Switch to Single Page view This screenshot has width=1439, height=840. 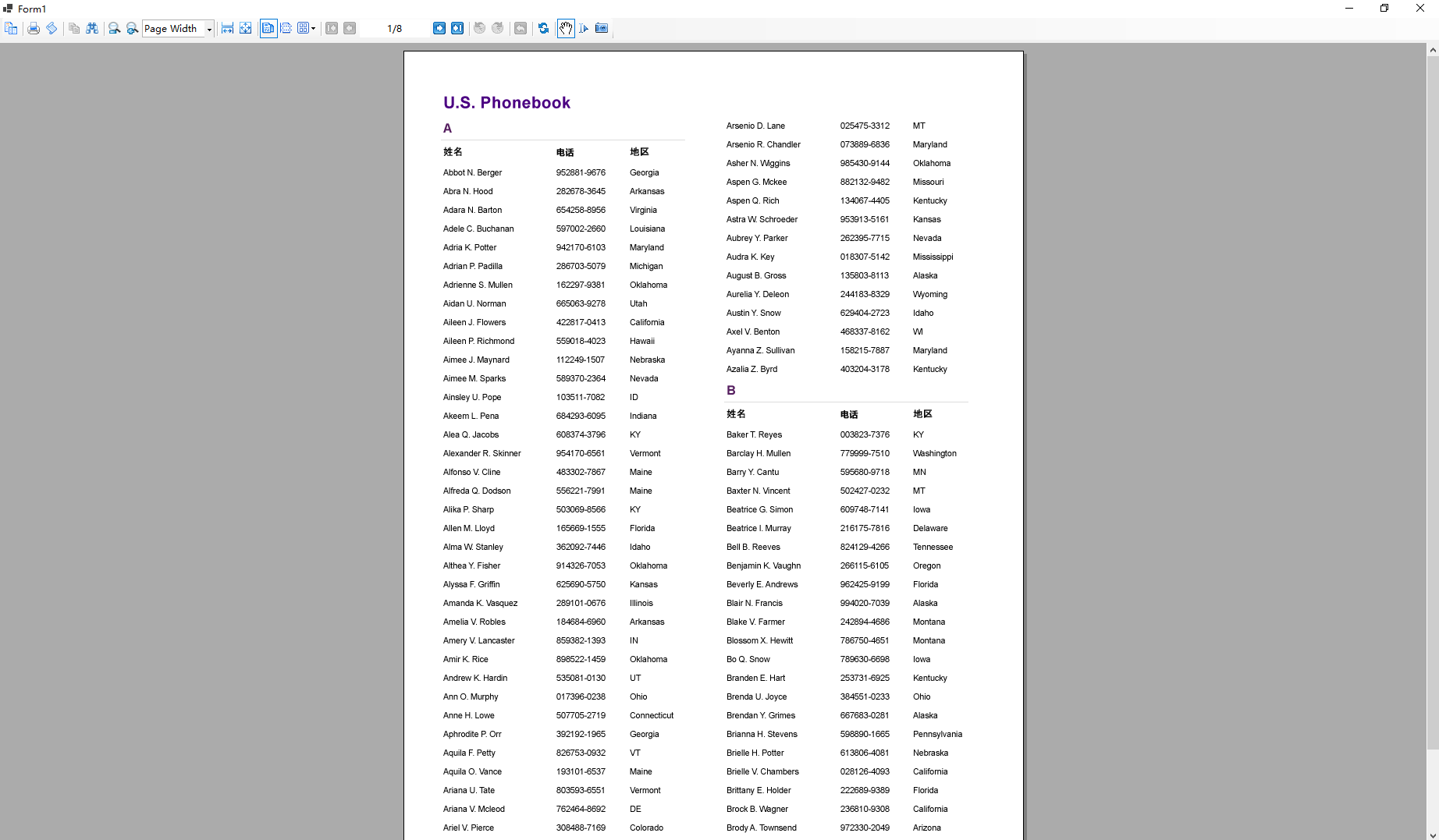(268, 28)
